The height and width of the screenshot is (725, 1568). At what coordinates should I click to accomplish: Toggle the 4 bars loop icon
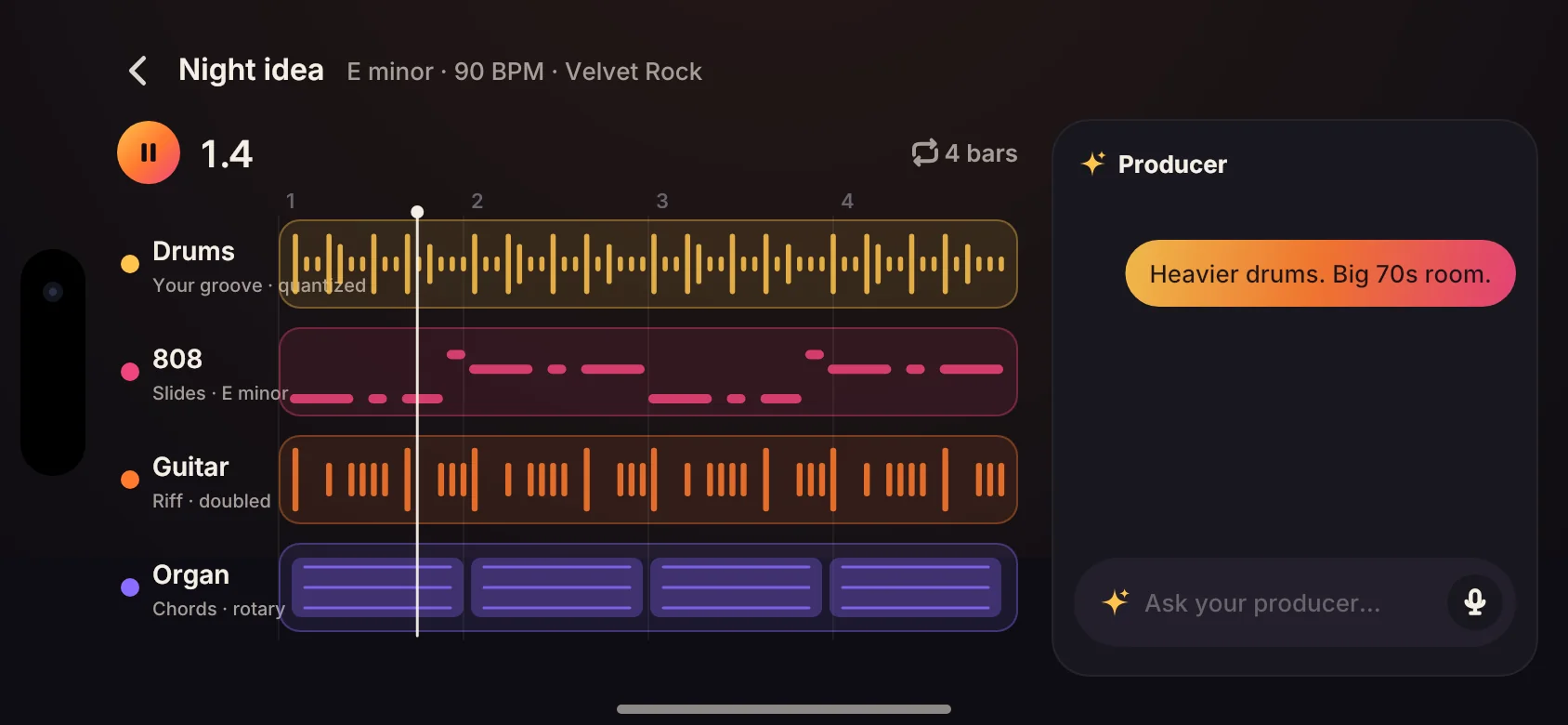924,153
